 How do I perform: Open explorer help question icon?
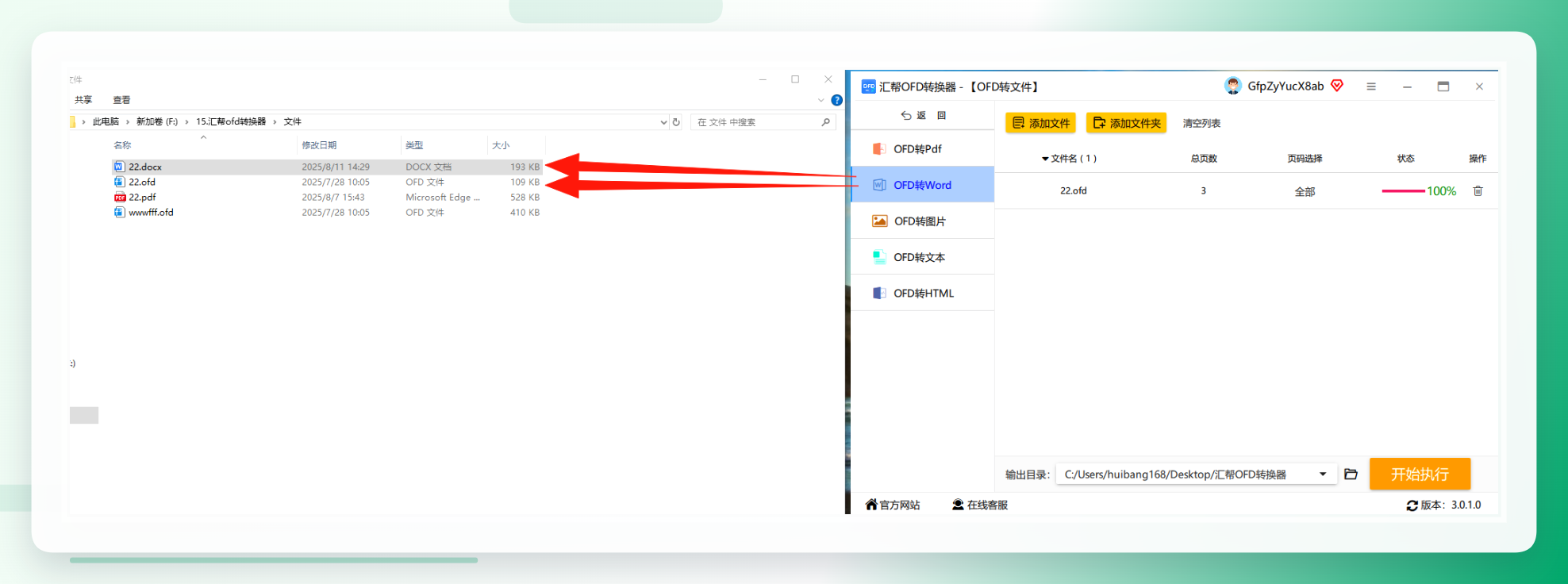pyautogui.click(x=836, y=100)
